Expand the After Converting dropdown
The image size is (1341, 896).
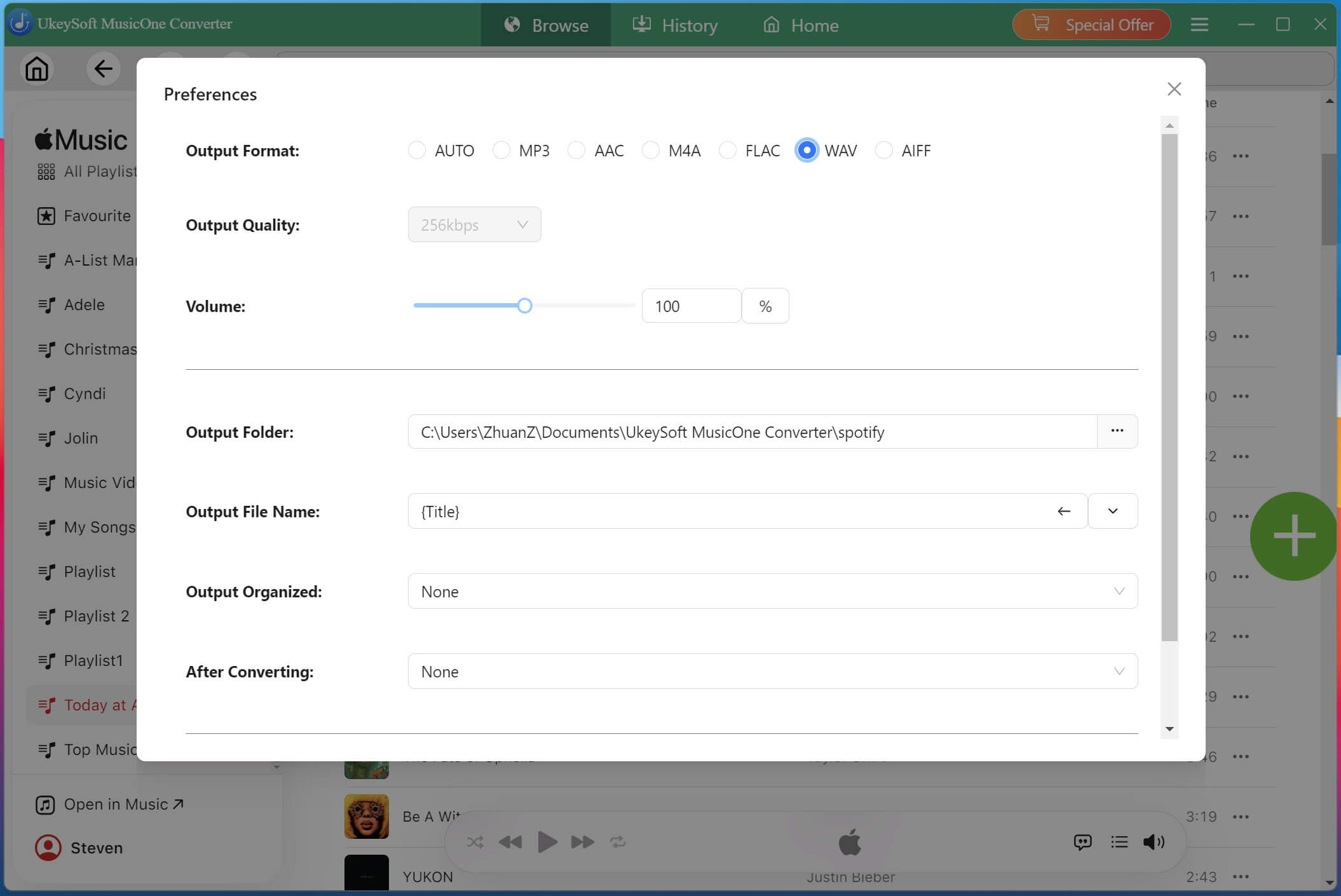[773, 671]
